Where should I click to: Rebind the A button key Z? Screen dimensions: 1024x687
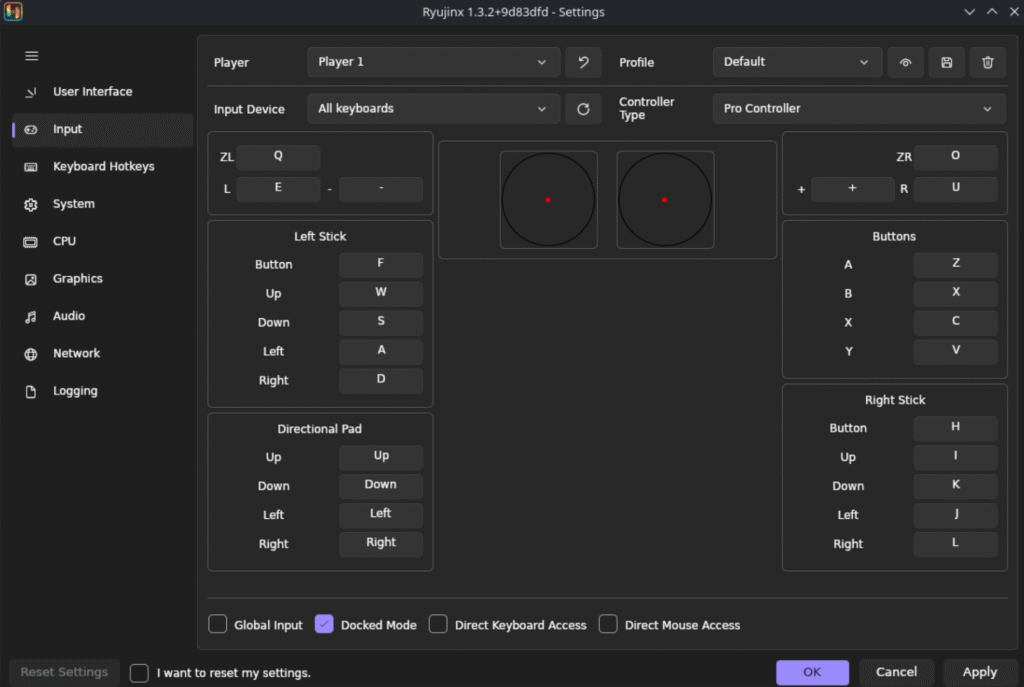coord(955,264)
